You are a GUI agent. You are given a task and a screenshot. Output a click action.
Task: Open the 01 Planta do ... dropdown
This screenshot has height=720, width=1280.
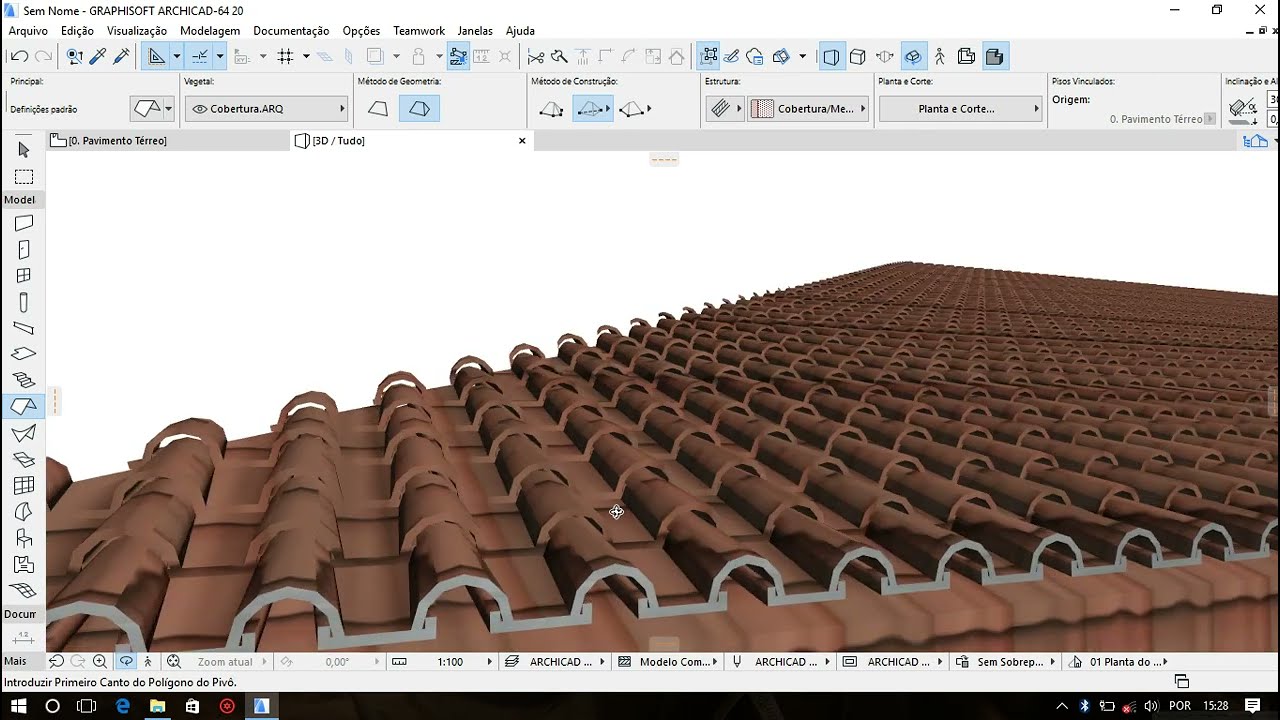click(x=1119, y=661)
